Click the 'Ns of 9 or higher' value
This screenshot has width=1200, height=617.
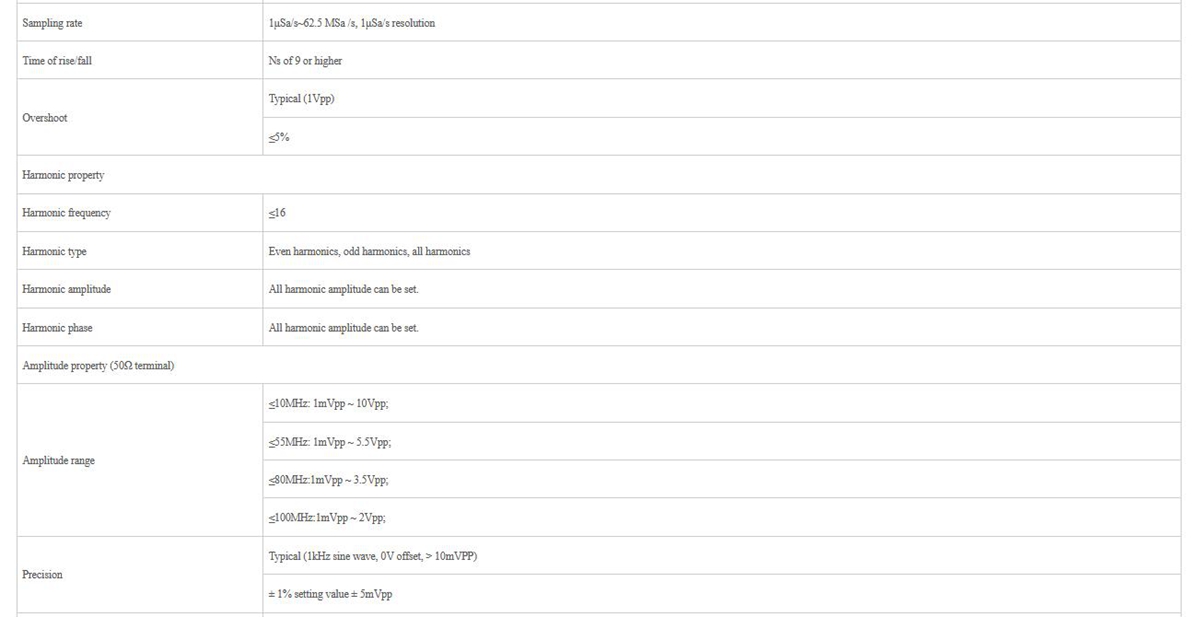tap(305, 61)
